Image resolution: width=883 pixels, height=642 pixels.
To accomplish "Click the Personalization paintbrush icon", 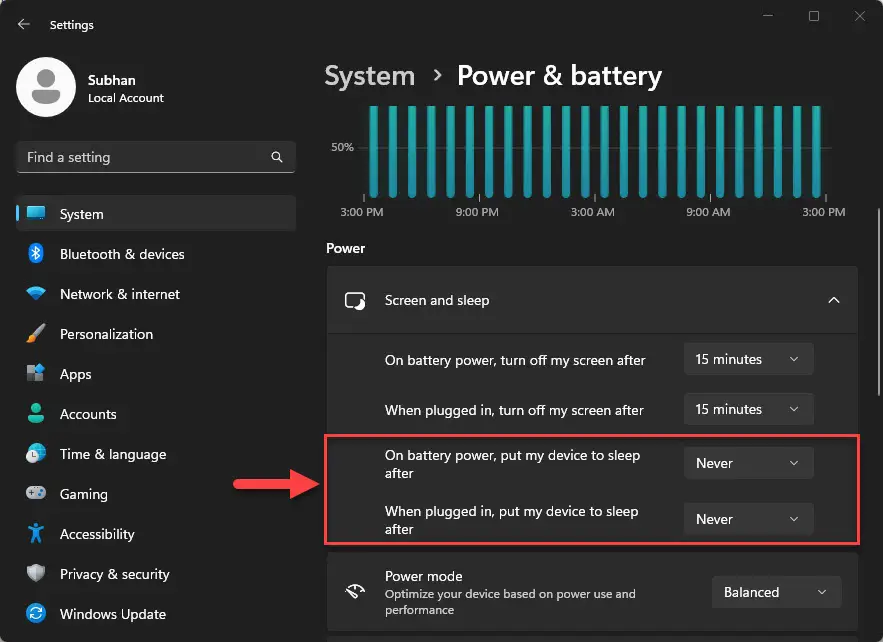I will click(x=36, y=333).
